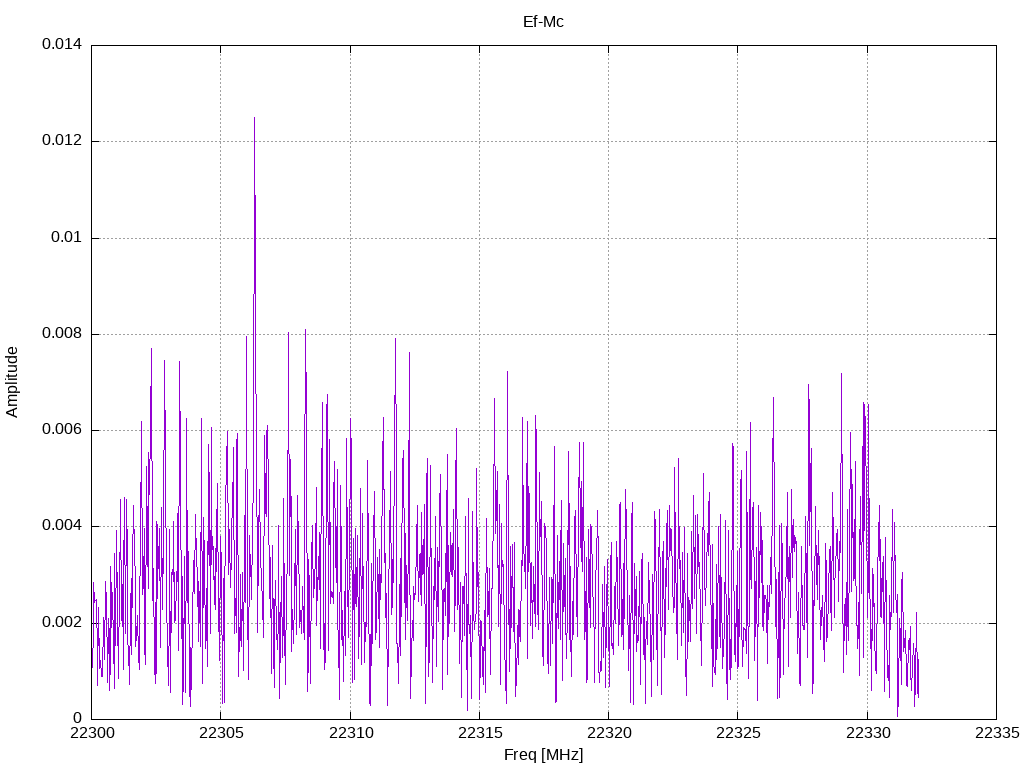The height and width of the screenshot is (768, 1024).
Task: Click the tallest spectrum peak near 0.0125
Action: [x=254, y=120]
